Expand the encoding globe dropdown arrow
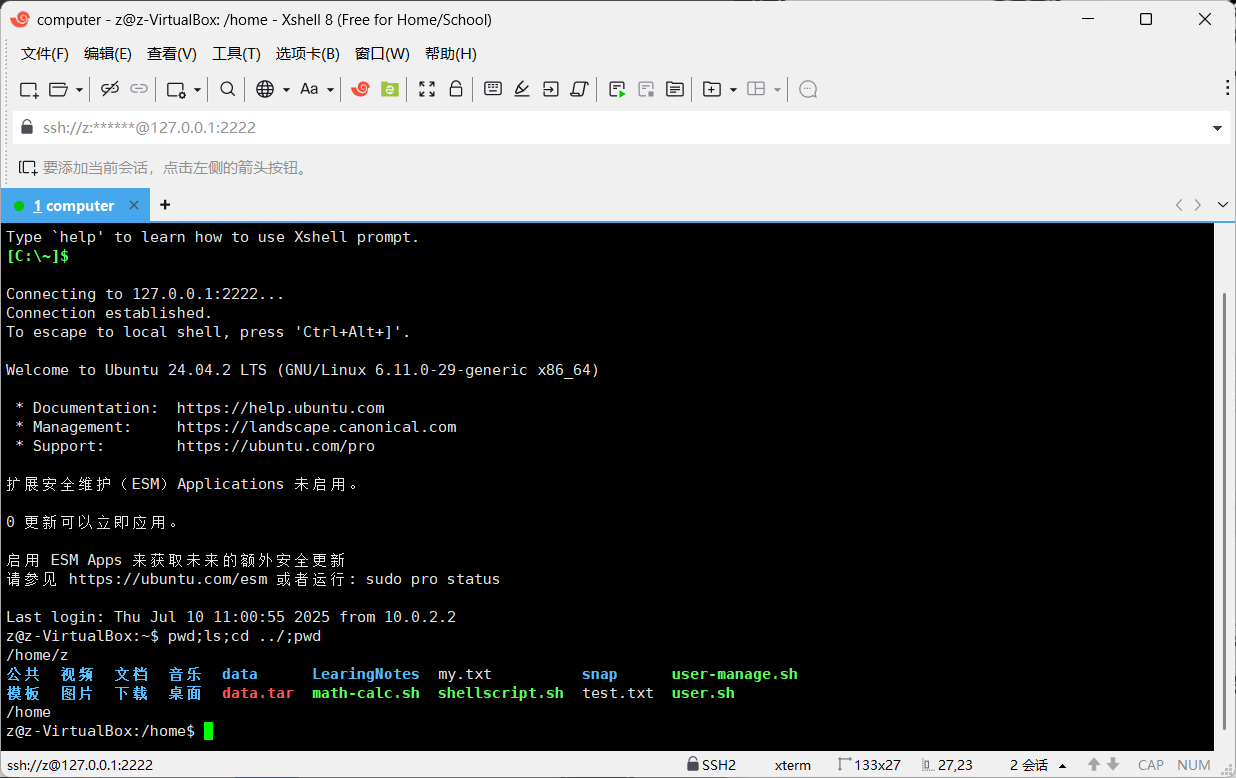 [x=286, y=89]
